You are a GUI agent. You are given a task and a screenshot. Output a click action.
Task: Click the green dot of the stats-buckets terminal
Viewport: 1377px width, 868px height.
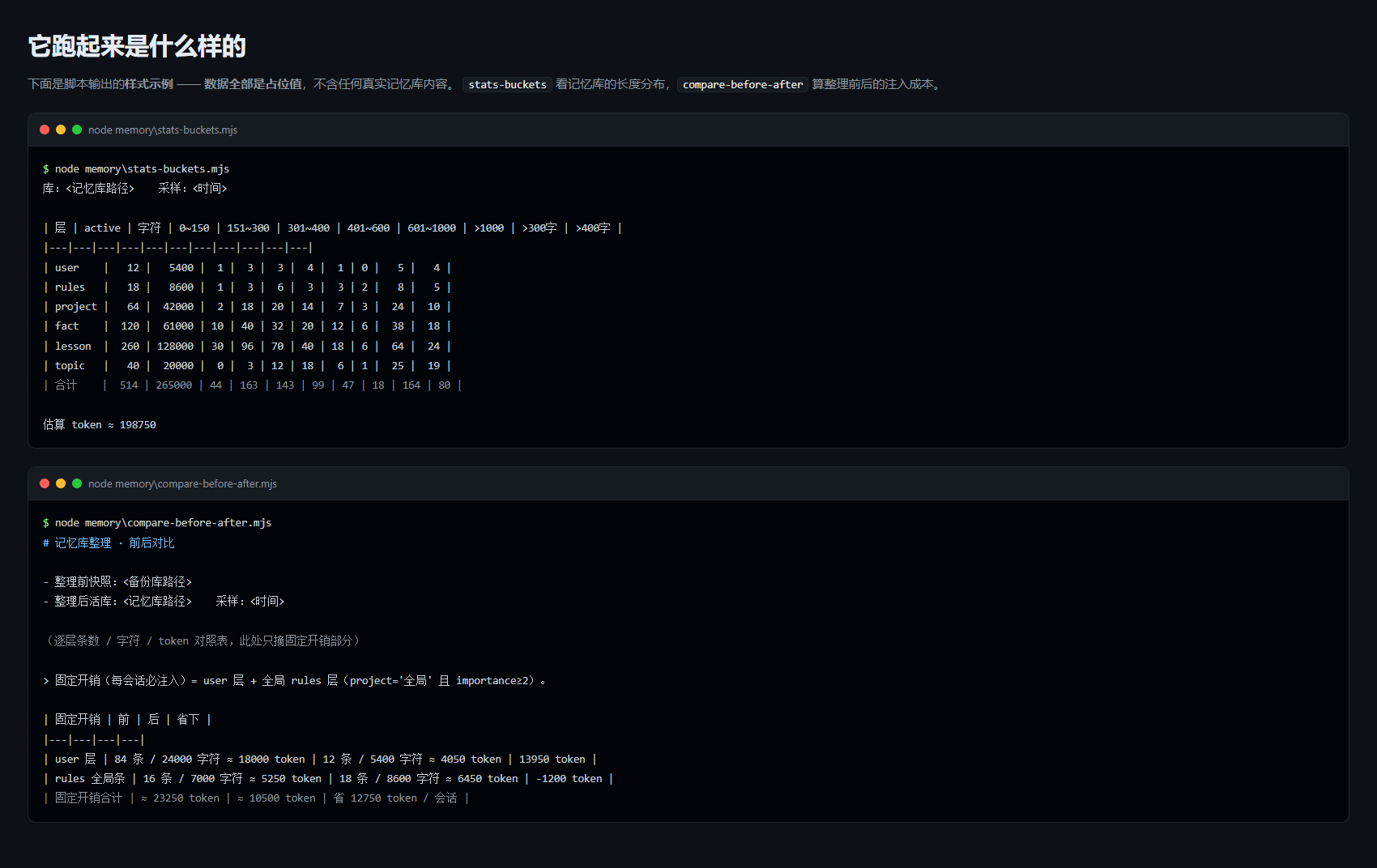[x=77, y=130]
